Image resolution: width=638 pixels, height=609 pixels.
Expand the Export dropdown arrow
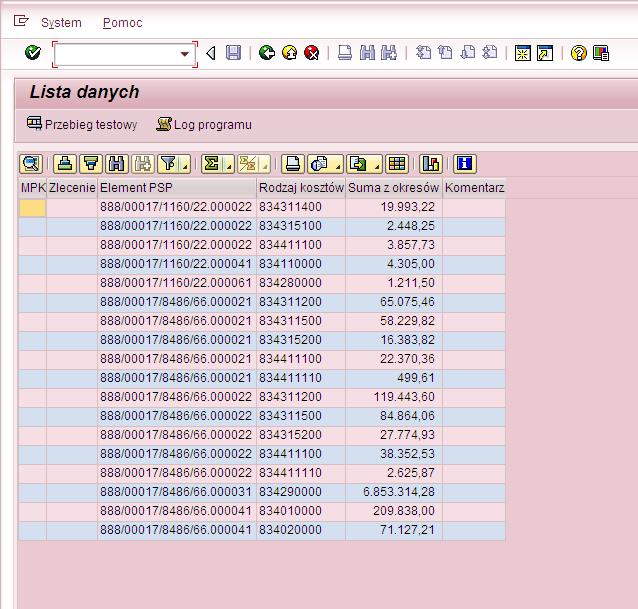click(x=377, y=164)
